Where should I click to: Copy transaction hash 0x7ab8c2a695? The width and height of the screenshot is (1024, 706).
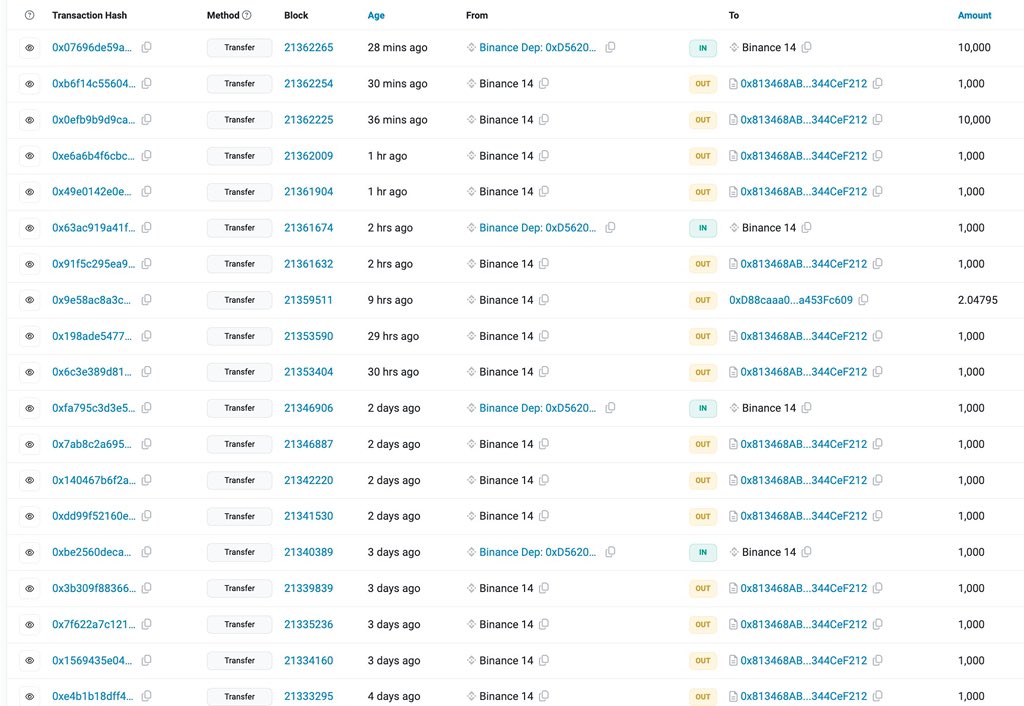click(x=146, y=444)
